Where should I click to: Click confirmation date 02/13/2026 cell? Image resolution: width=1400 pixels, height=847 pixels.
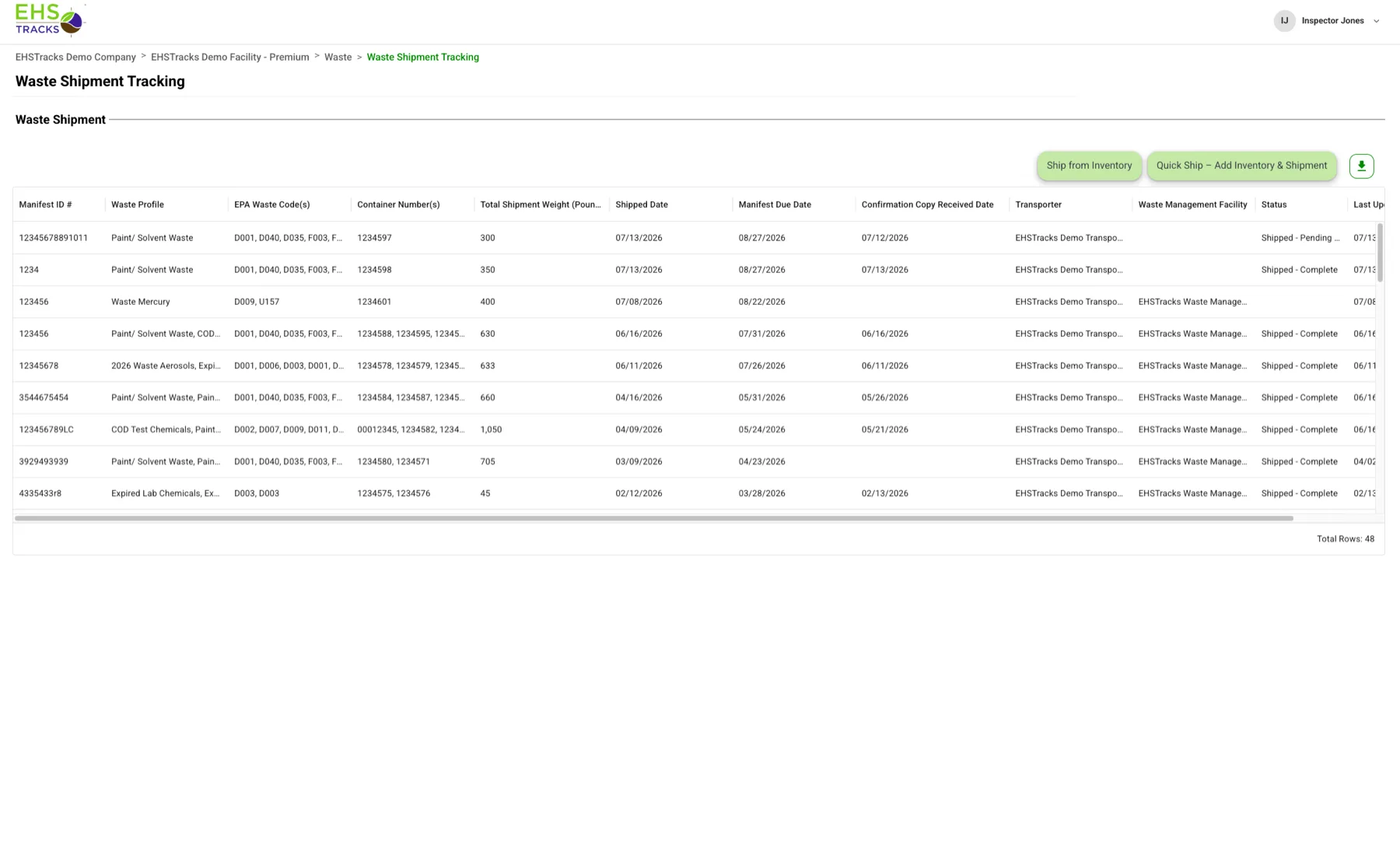pyautogui.click(x=932, y=493)
